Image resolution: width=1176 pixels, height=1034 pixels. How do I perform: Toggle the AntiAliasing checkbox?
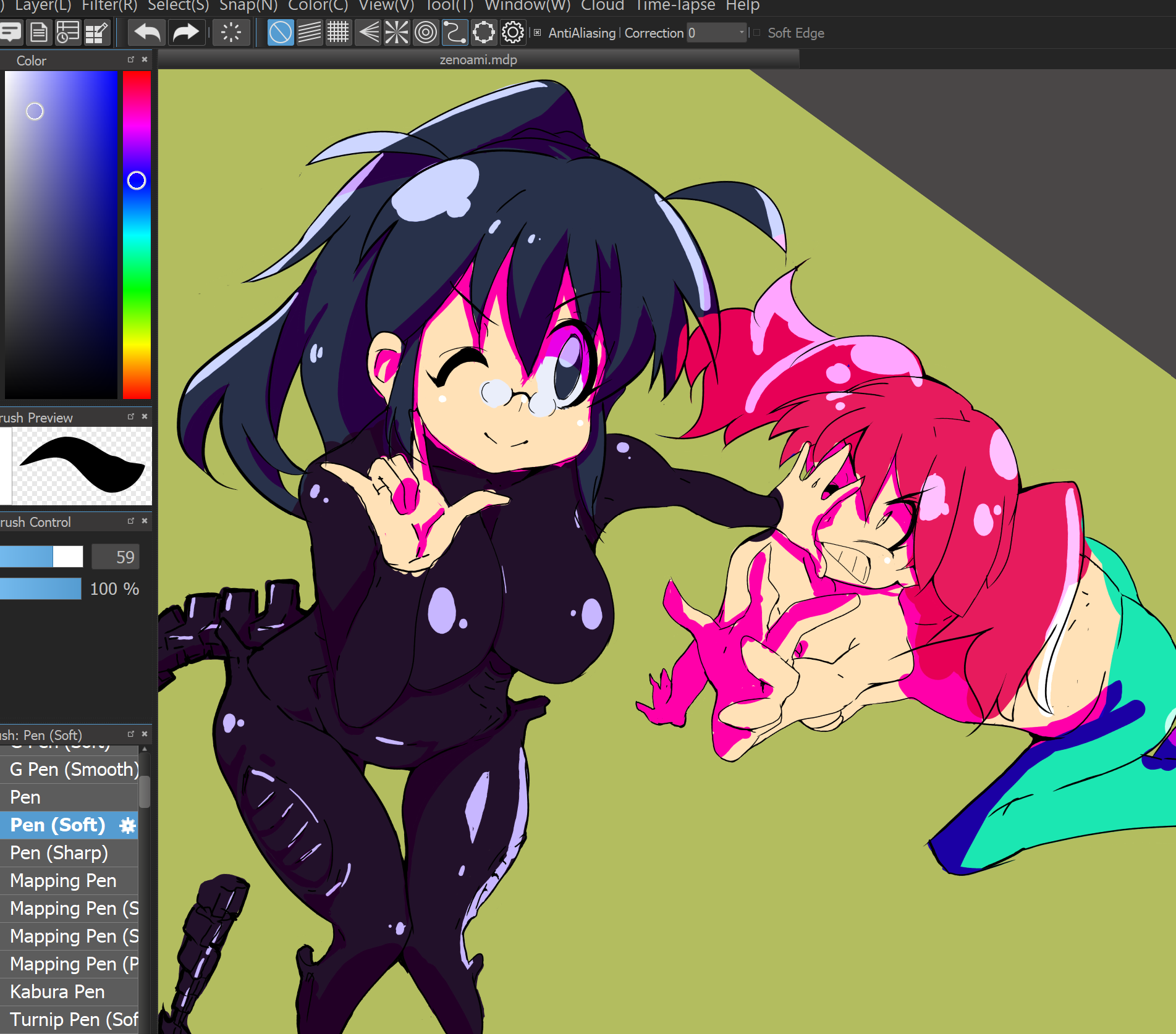tap(538, 33)
